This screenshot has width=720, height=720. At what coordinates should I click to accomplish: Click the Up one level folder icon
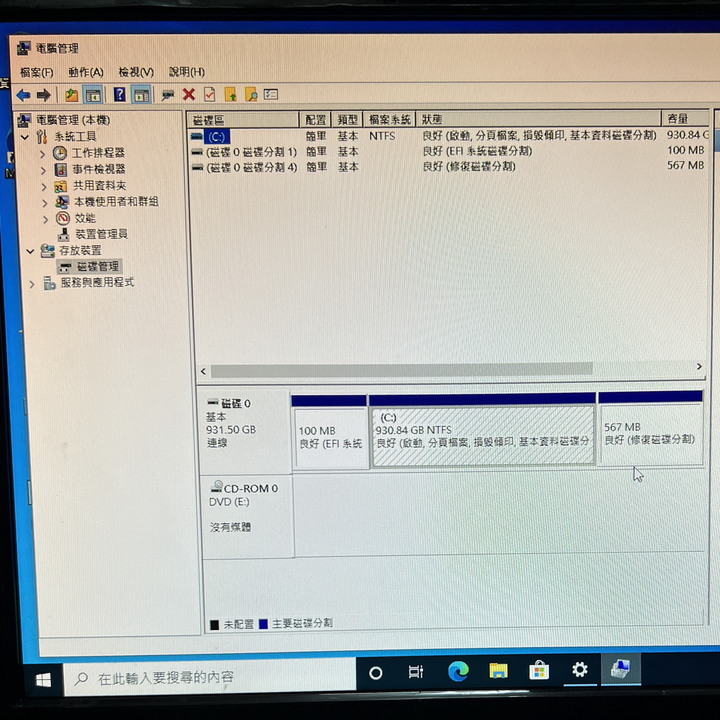pyautogui.click(x=71, y=95)
